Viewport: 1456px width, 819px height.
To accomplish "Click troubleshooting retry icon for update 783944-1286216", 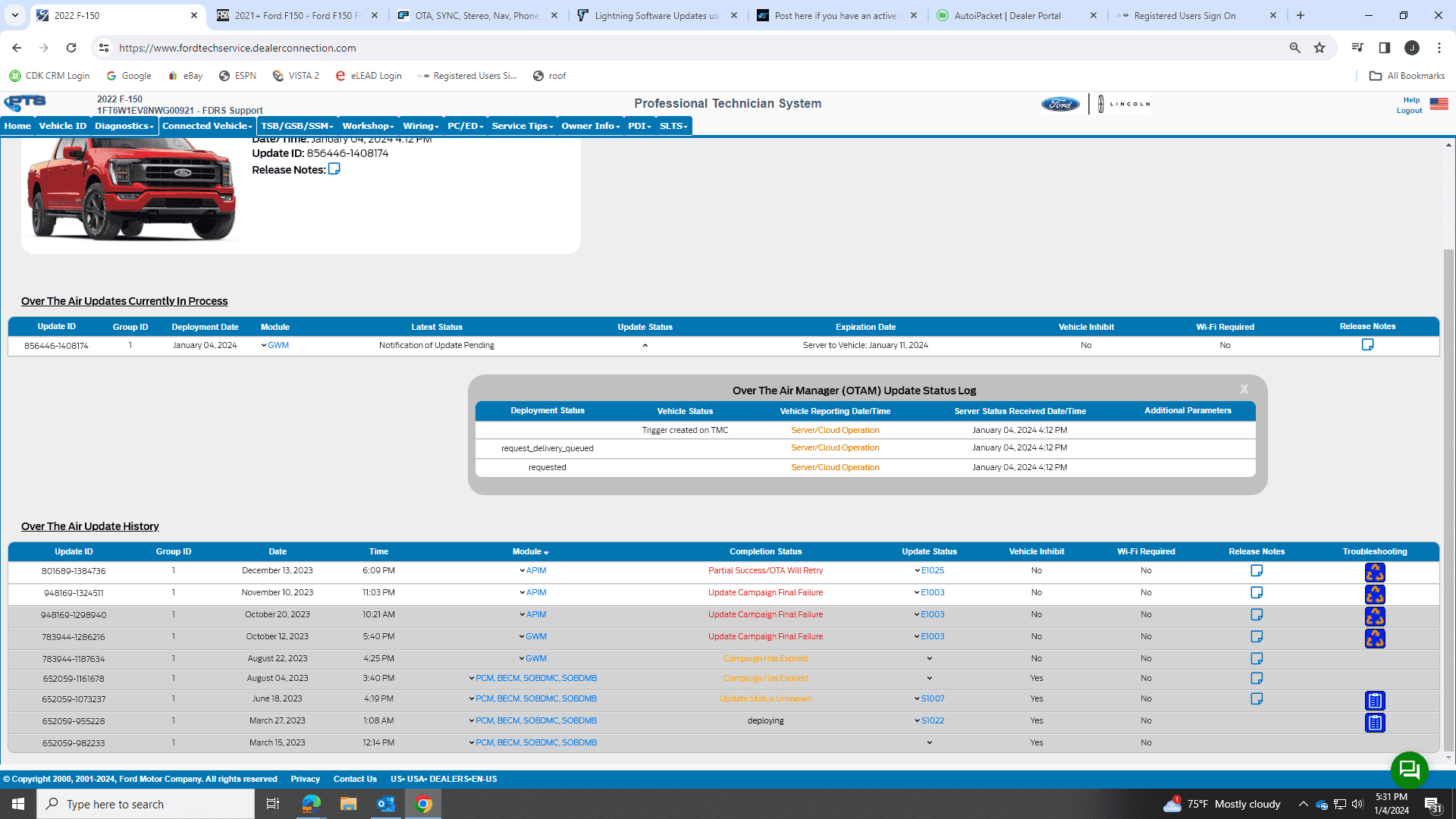I will 1375,638.
